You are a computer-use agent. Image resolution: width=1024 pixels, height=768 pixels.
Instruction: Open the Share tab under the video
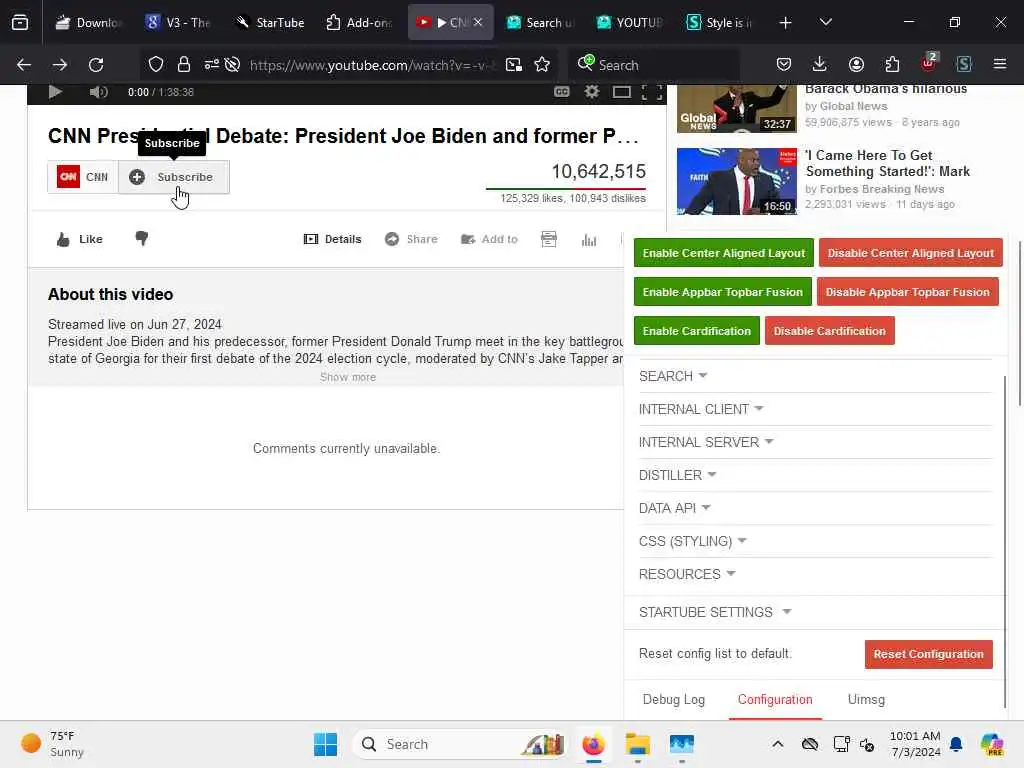point(411,239)
